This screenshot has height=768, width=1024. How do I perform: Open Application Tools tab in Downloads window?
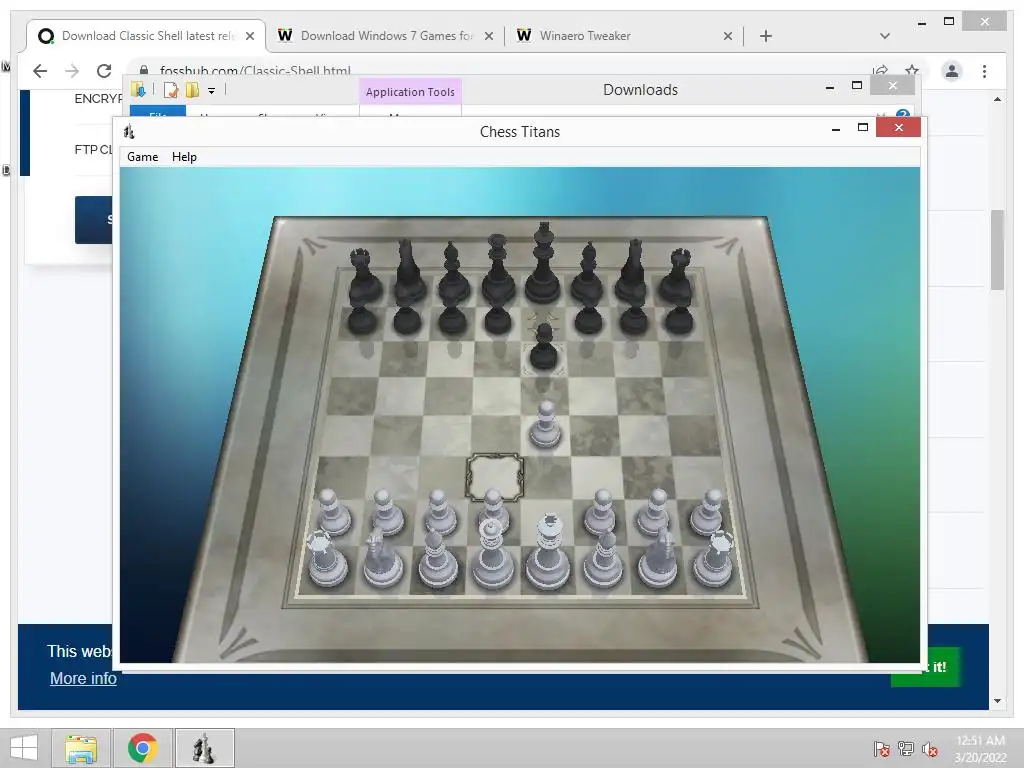click(410, 92)
